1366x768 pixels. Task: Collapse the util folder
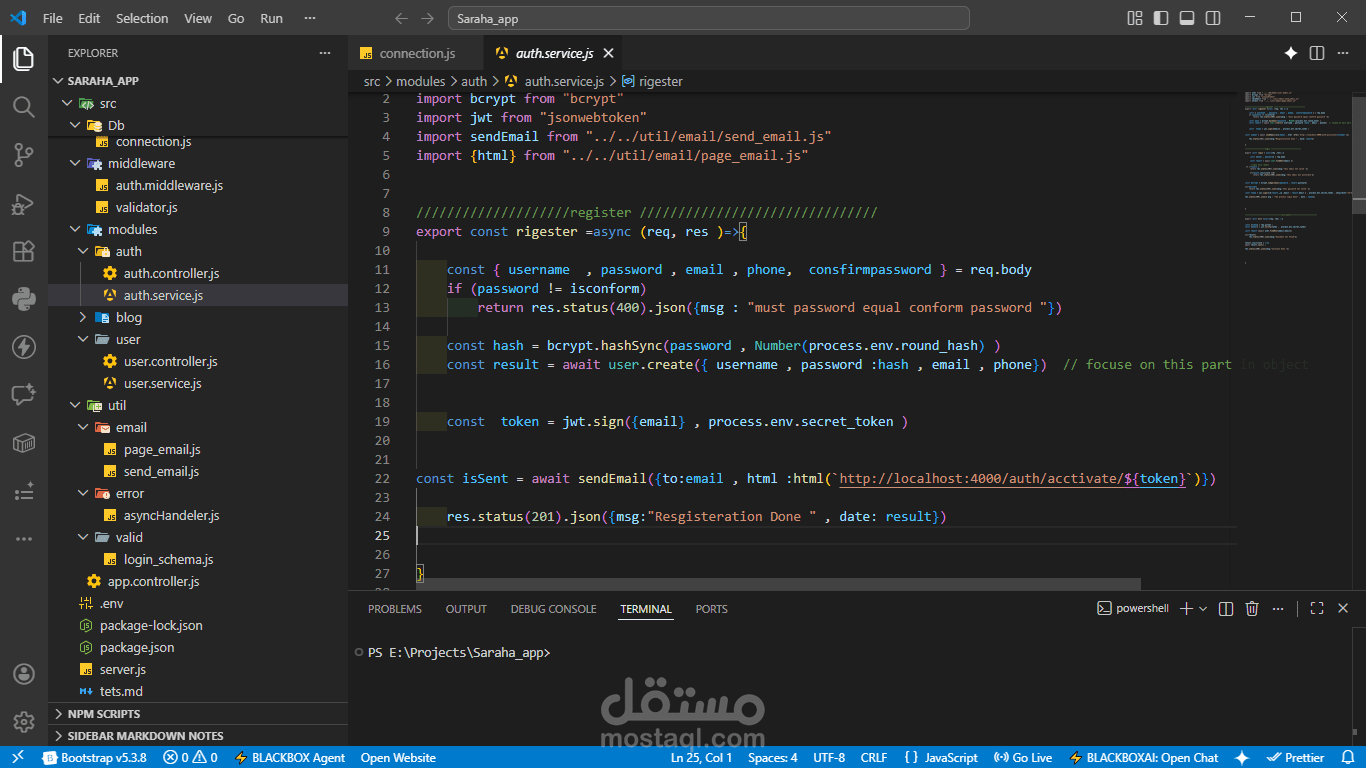(198, 405)
